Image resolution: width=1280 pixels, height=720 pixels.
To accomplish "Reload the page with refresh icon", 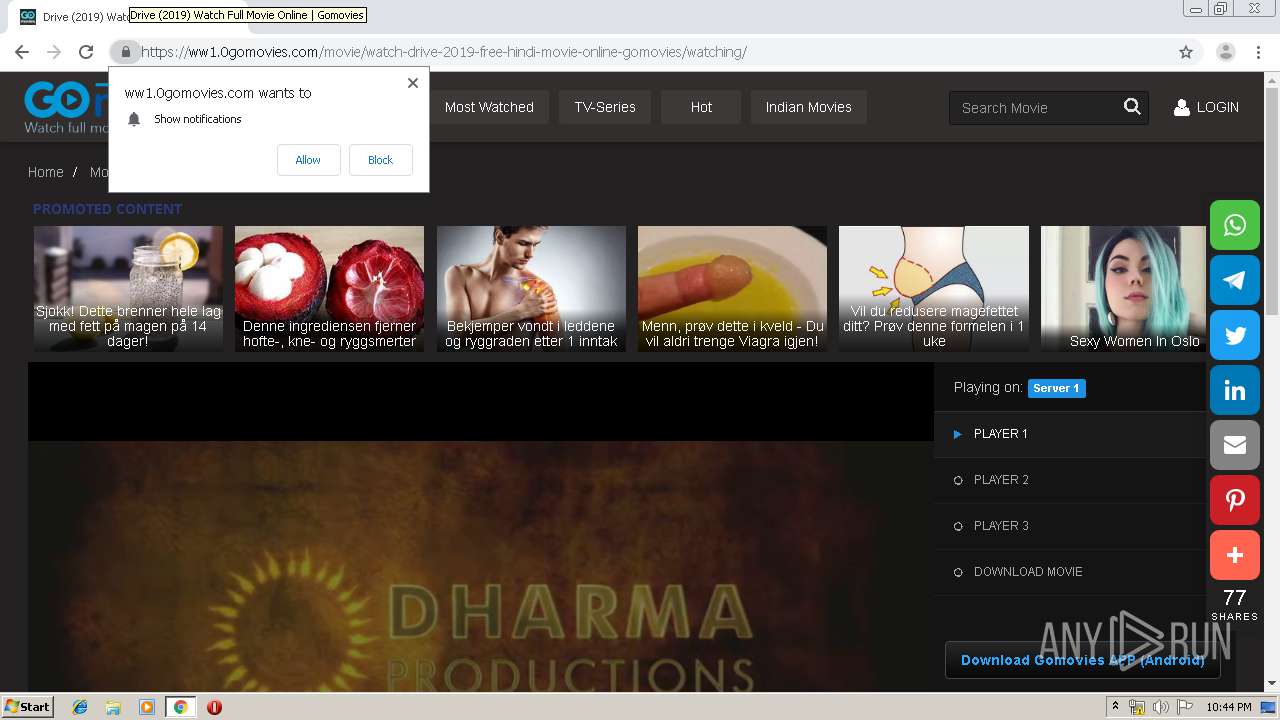I will pos(86,52).
